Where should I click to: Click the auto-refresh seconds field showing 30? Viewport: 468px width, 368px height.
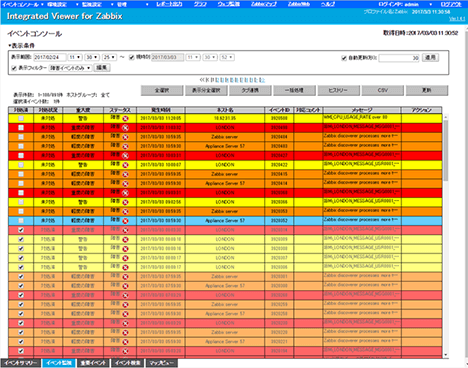[x=399, y=58]
